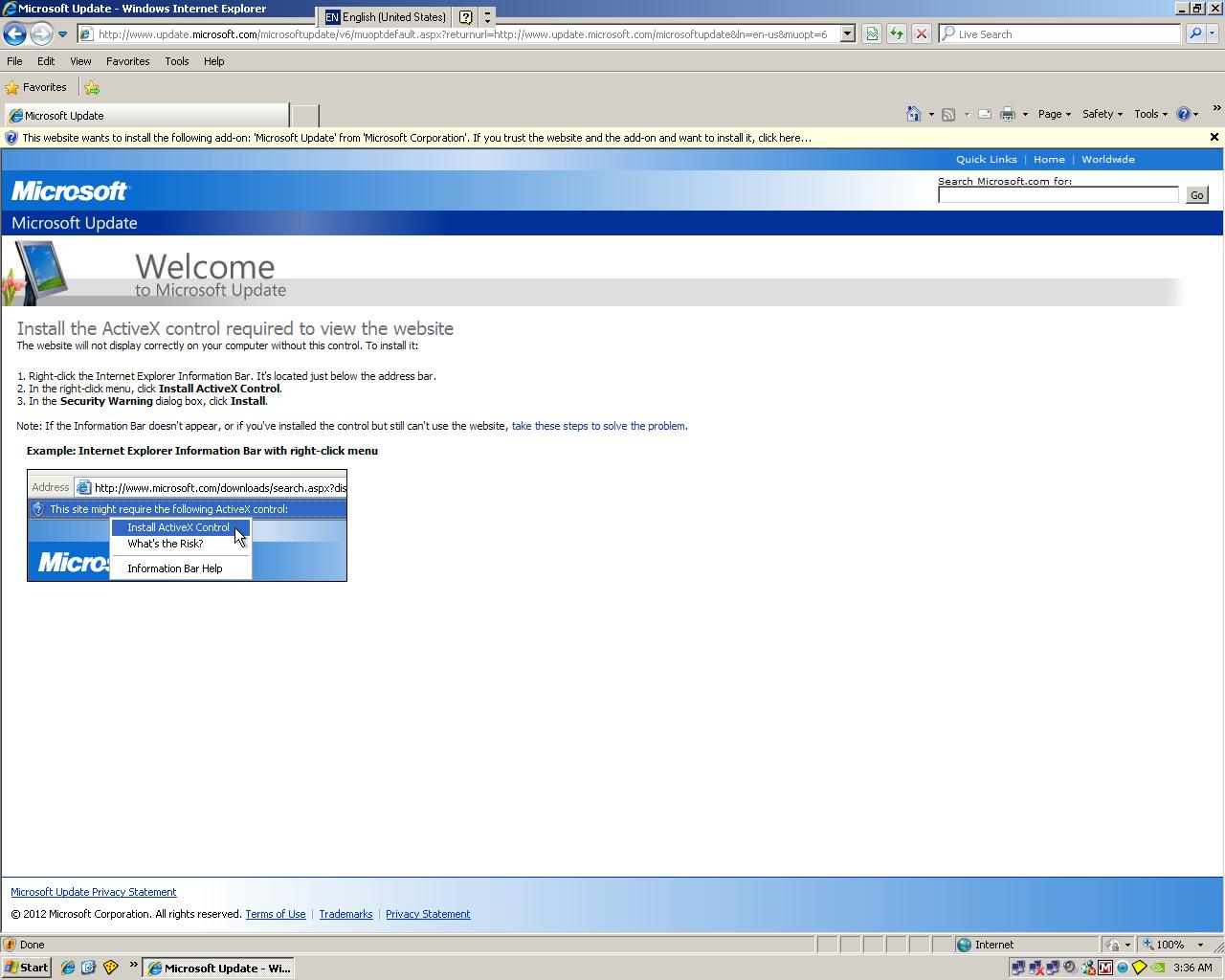Click the second Quick Launch blue icon

pos(89,968)
